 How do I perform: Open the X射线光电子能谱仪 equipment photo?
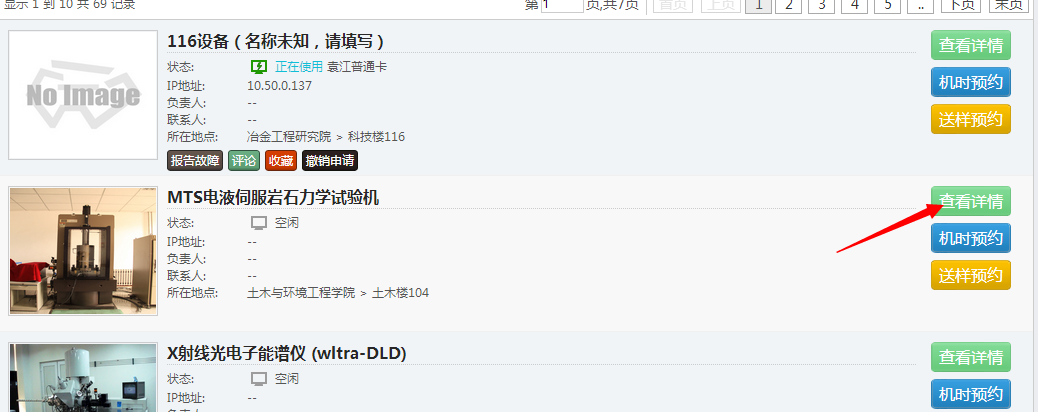pyautogui.click(x=83, y=378)
